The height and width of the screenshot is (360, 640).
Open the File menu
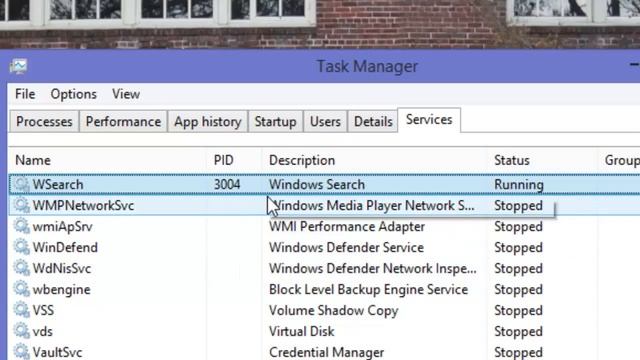(25, 94)
